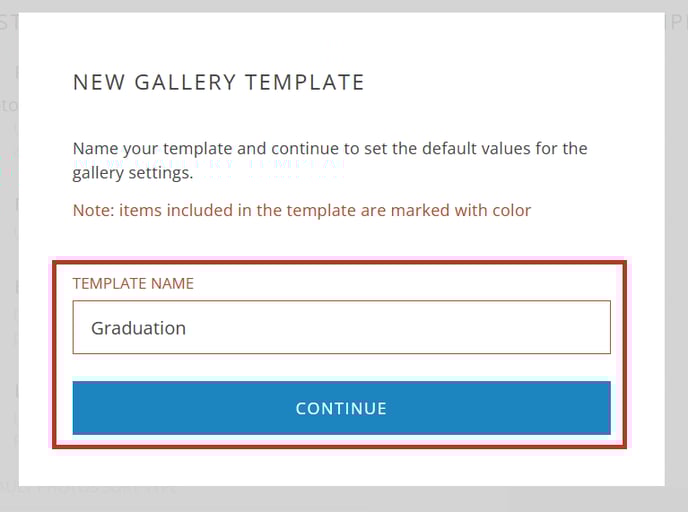The width and height of the screenshot is (688, 512).
Task: Click the CONTINUE text on the blue button
Action: point(341,408)
